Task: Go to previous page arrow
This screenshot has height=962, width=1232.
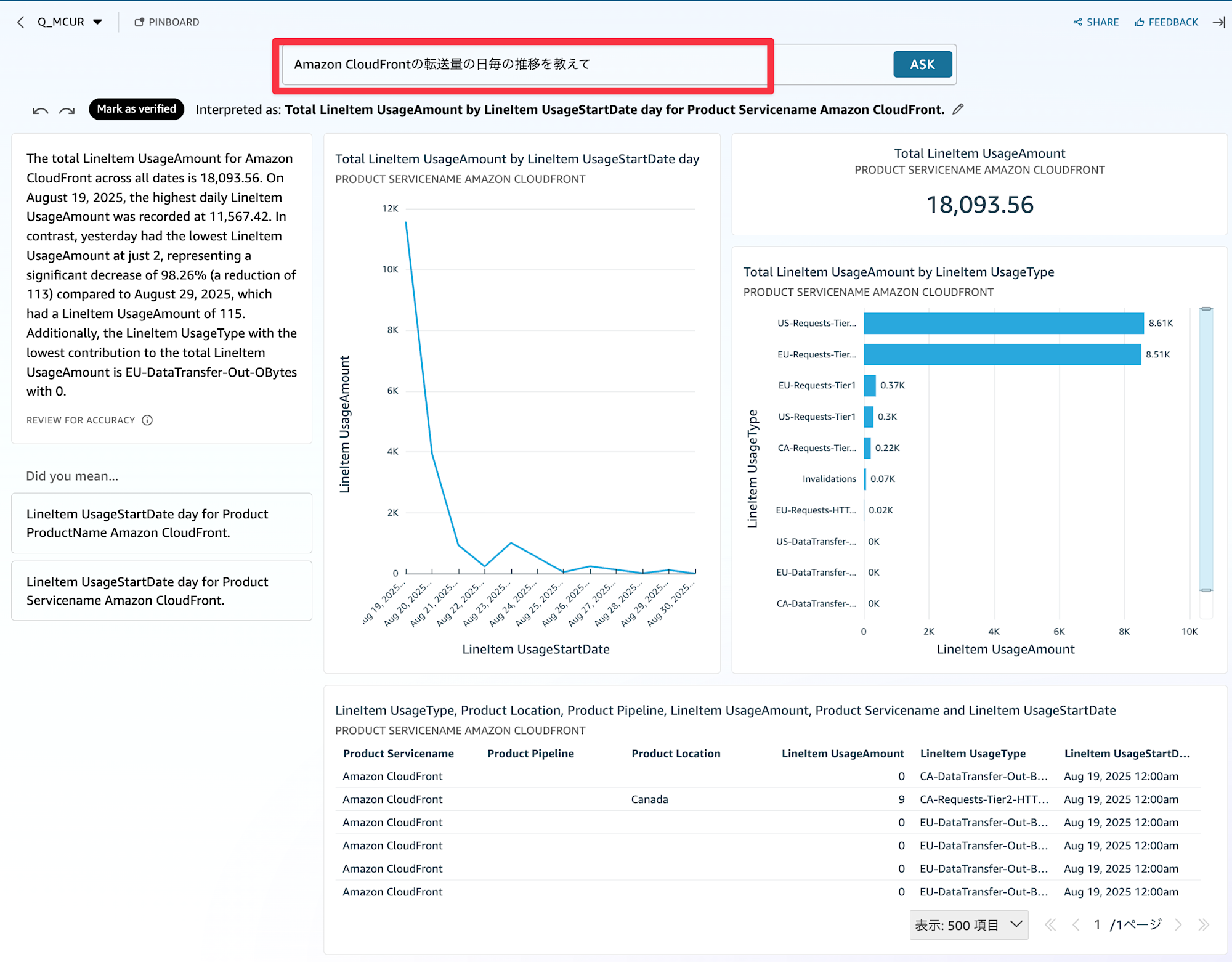Action: click(1076, 925)
